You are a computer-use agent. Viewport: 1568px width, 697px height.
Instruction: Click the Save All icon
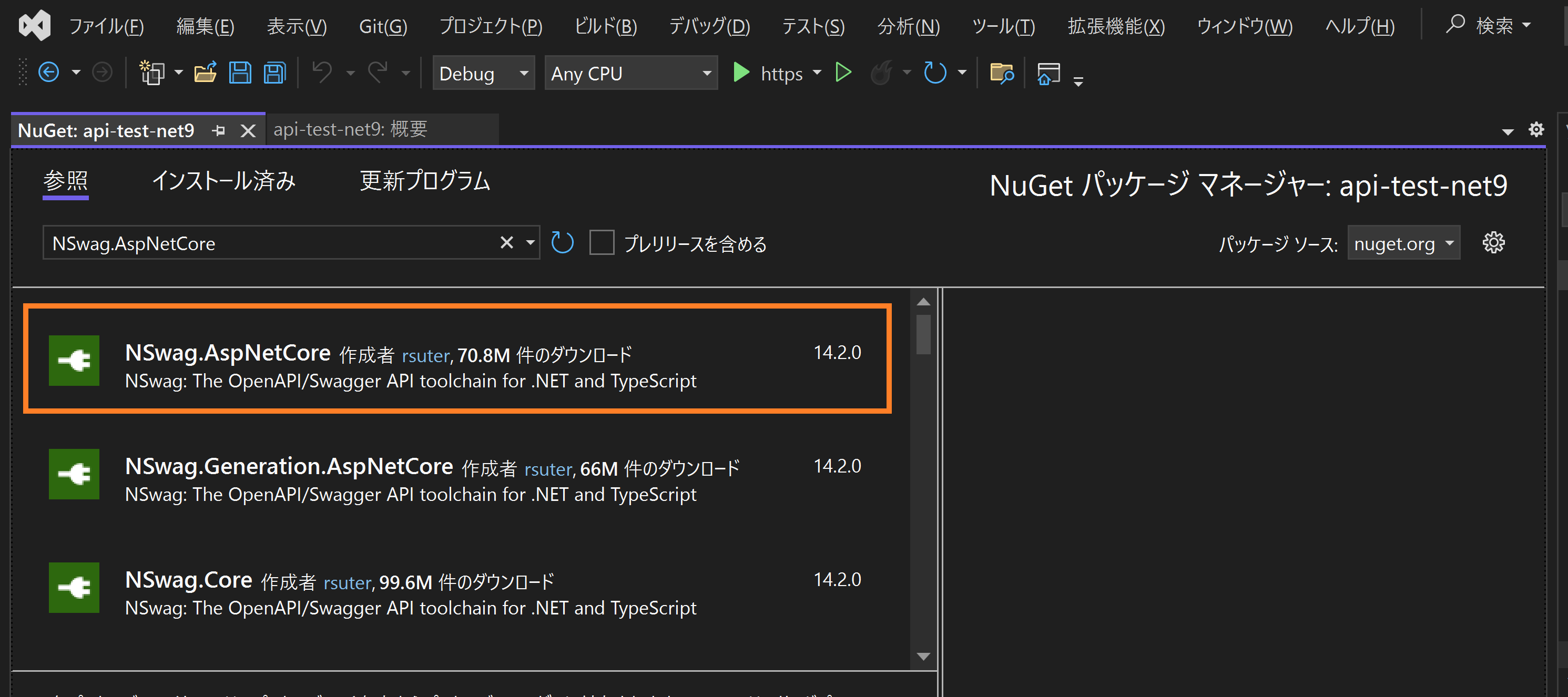coord(275,73)
